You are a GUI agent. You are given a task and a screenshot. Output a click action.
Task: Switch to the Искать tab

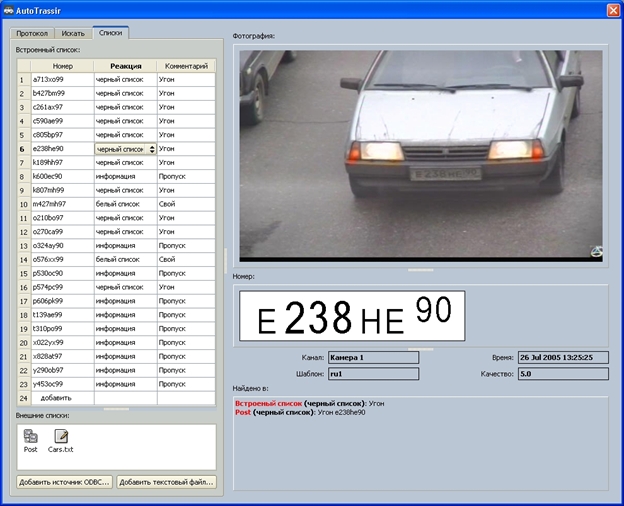point(73,33)
